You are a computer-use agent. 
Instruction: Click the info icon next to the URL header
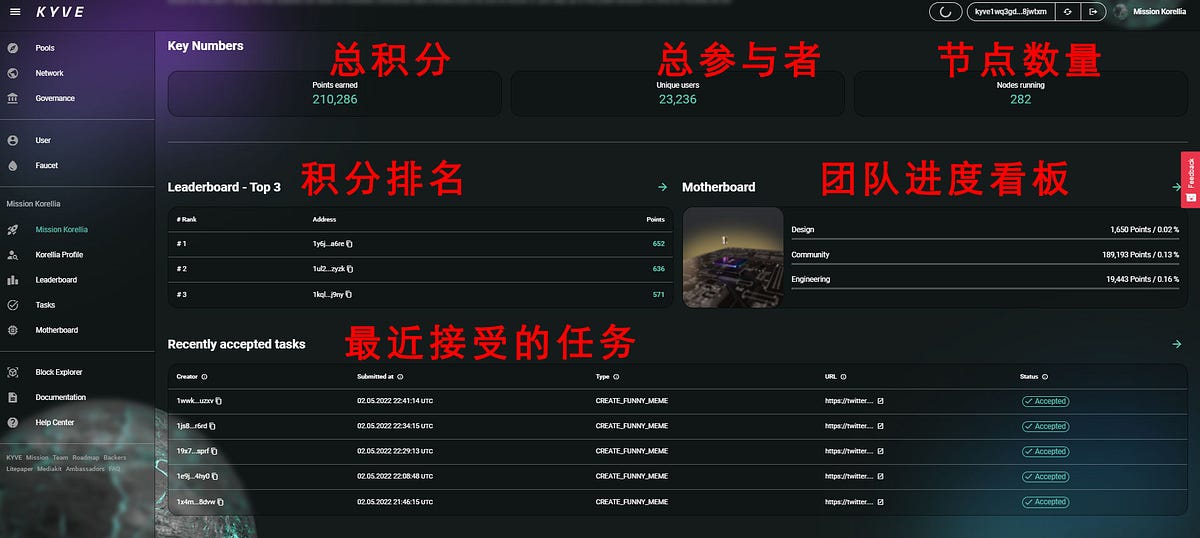click(843, 377)
